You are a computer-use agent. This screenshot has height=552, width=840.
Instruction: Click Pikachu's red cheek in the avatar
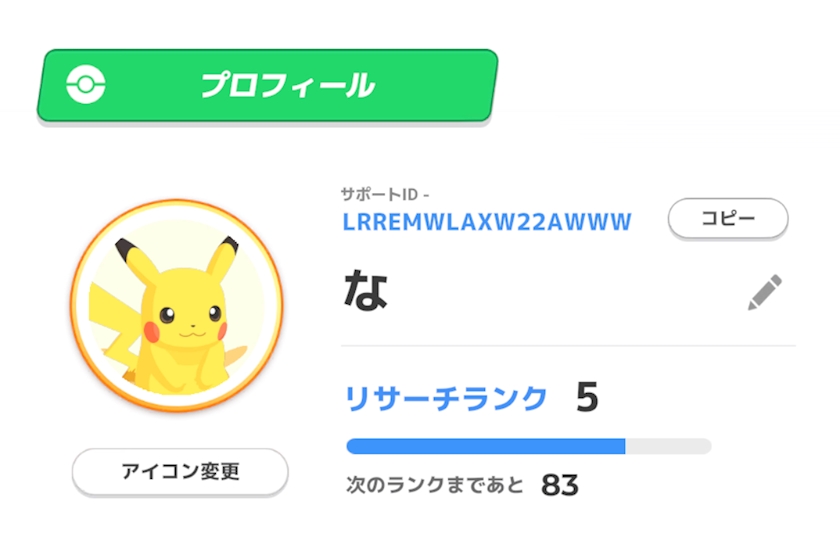[x=152, y=332]
